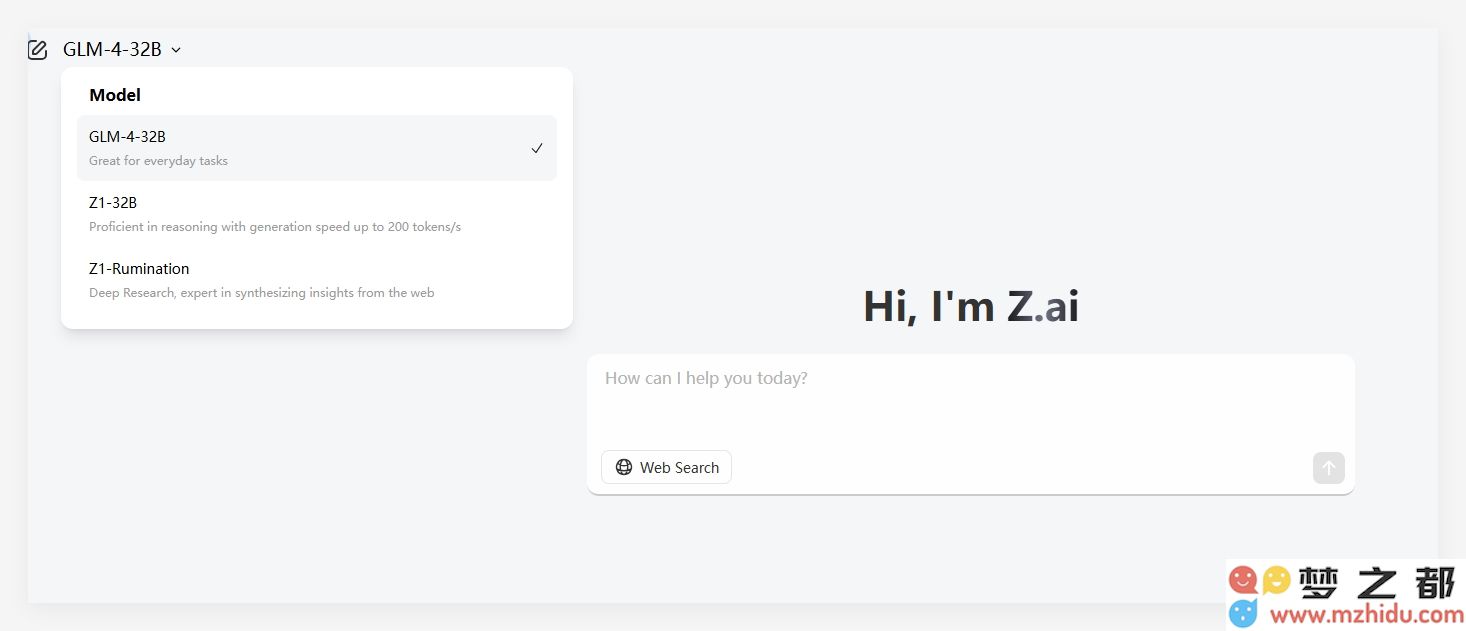Viewport: 1466px width, 631px height.
Task: Click the checkmark beside the GLM-4-32B option
Action: (537, 148)
